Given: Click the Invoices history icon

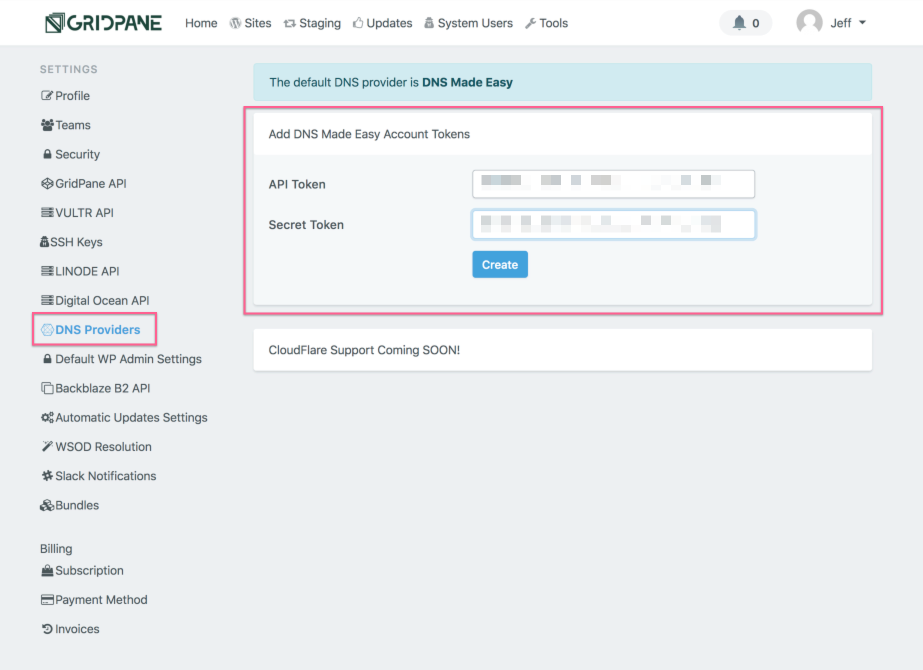Looking at the screenshot, I should (x=47, y=629).
